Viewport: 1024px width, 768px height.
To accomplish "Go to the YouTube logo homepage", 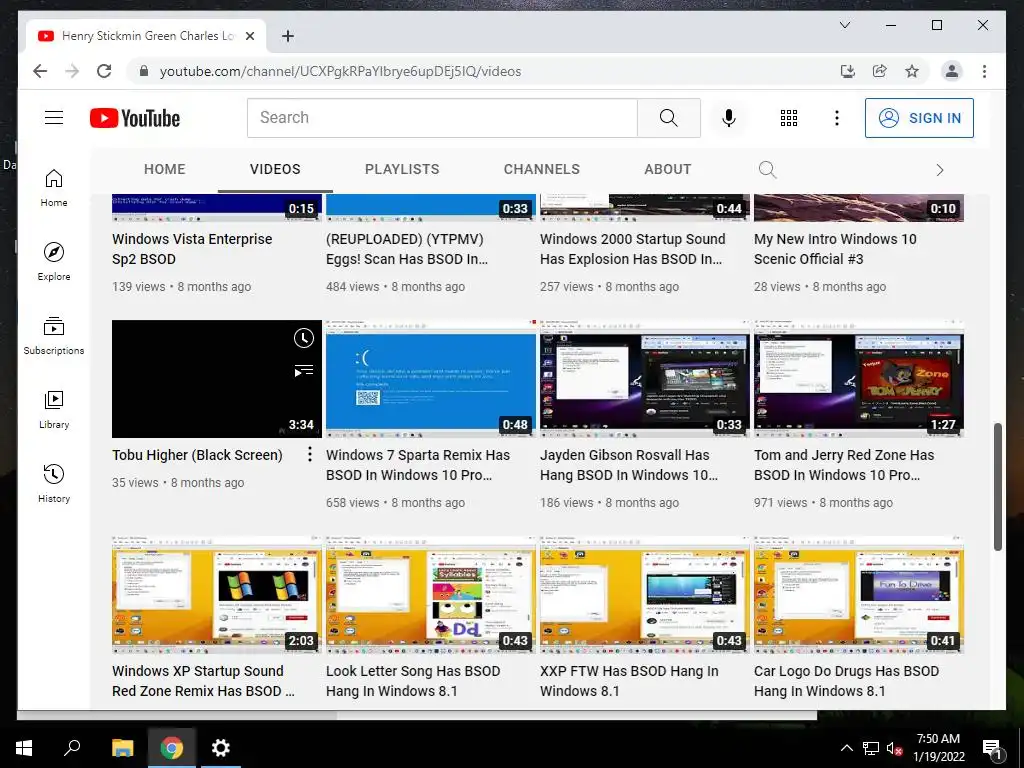I will point(135,118).
